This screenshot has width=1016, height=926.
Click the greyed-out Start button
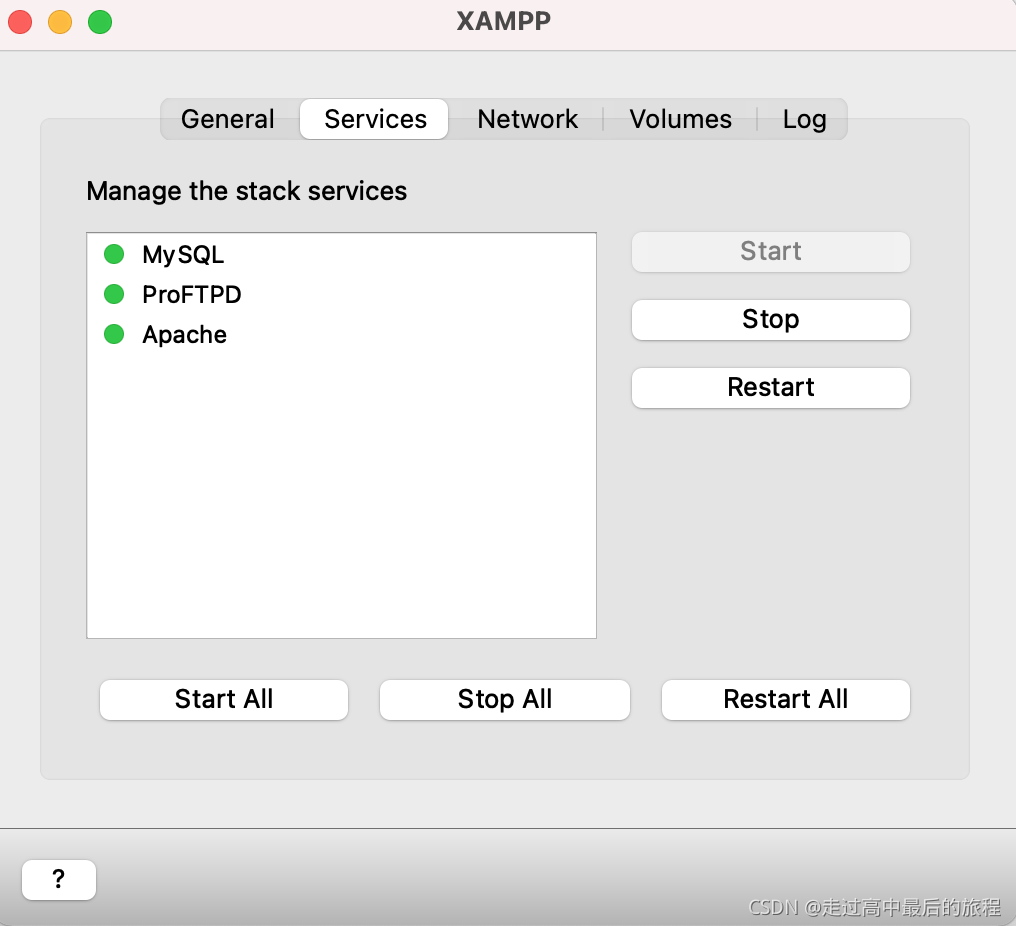[770, 251]
